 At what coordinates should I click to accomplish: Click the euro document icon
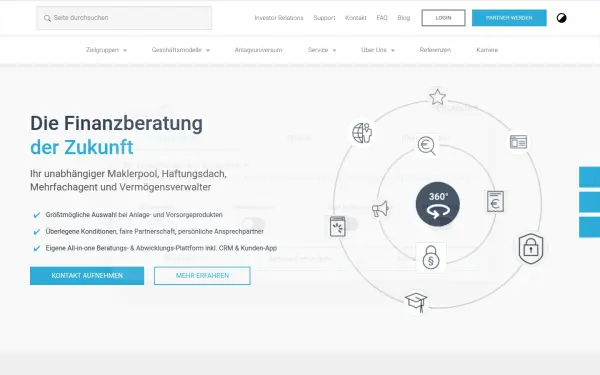click(x=495, y=201)
